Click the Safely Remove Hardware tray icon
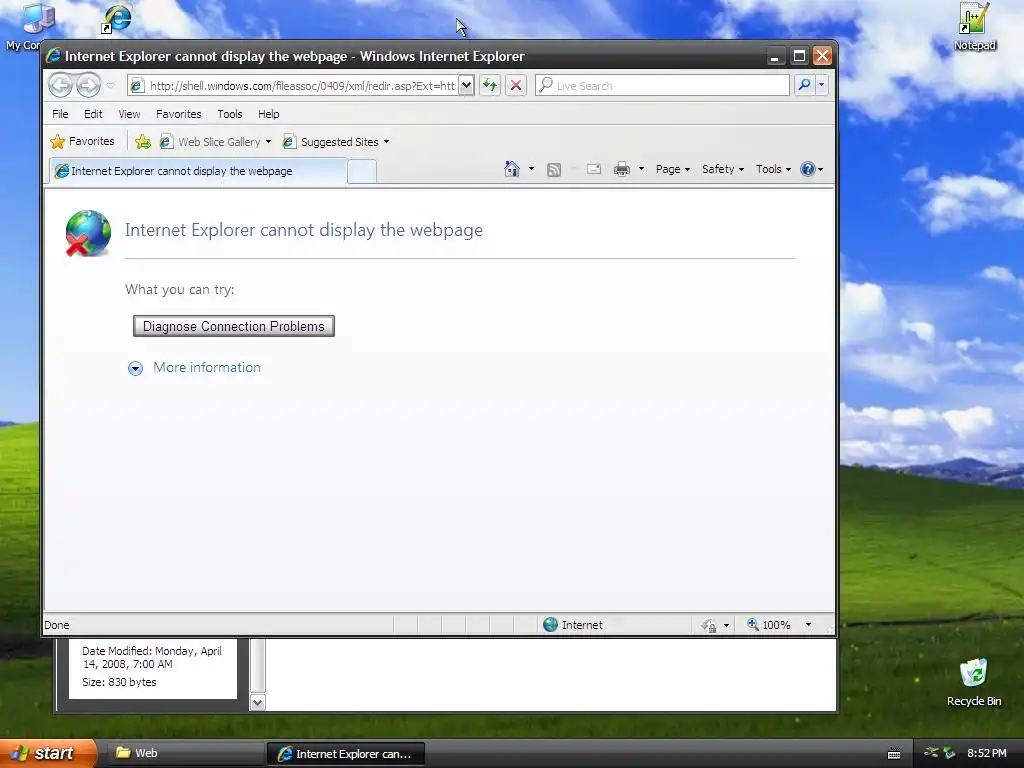 coord(950,753)
